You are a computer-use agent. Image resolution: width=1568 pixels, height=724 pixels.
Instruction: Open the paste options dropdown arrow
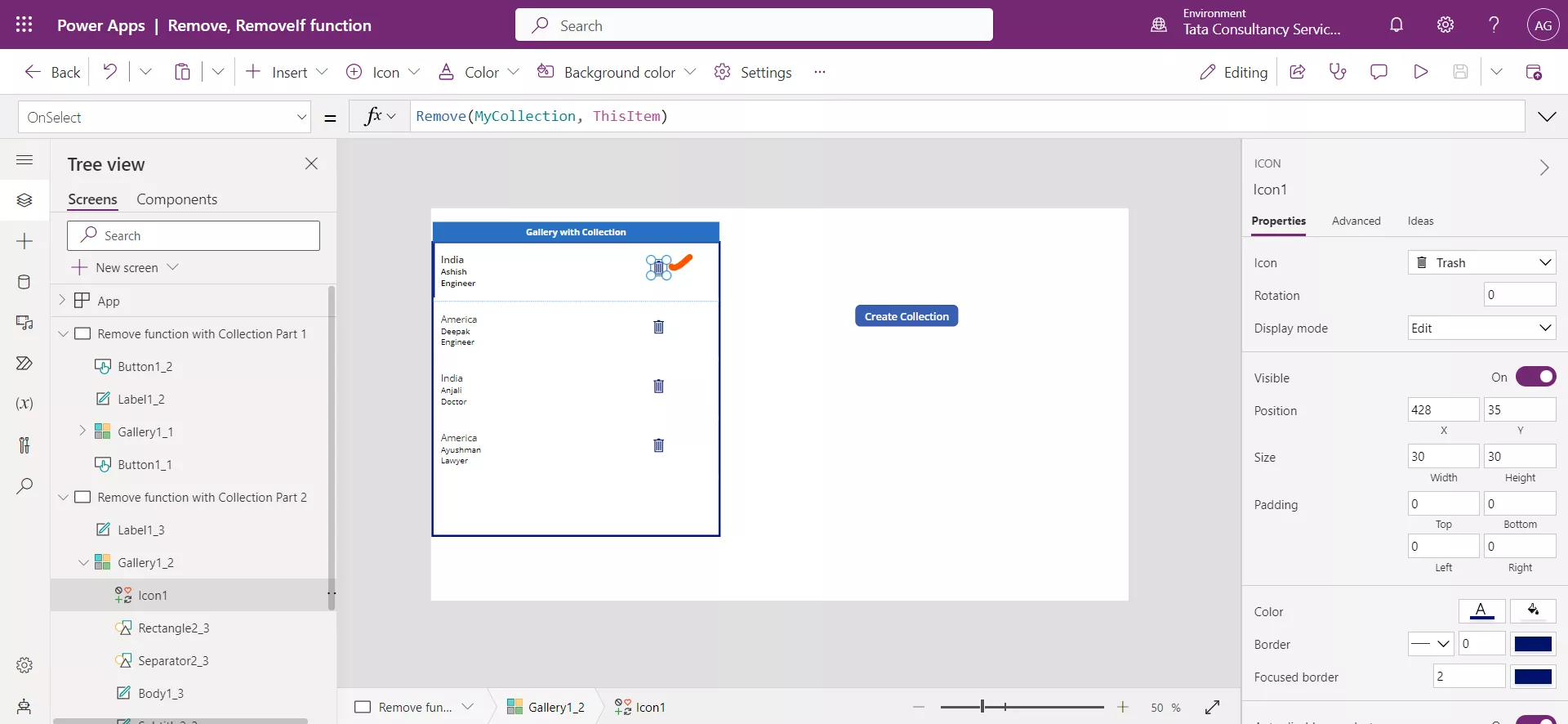click(x=218, y=72)
